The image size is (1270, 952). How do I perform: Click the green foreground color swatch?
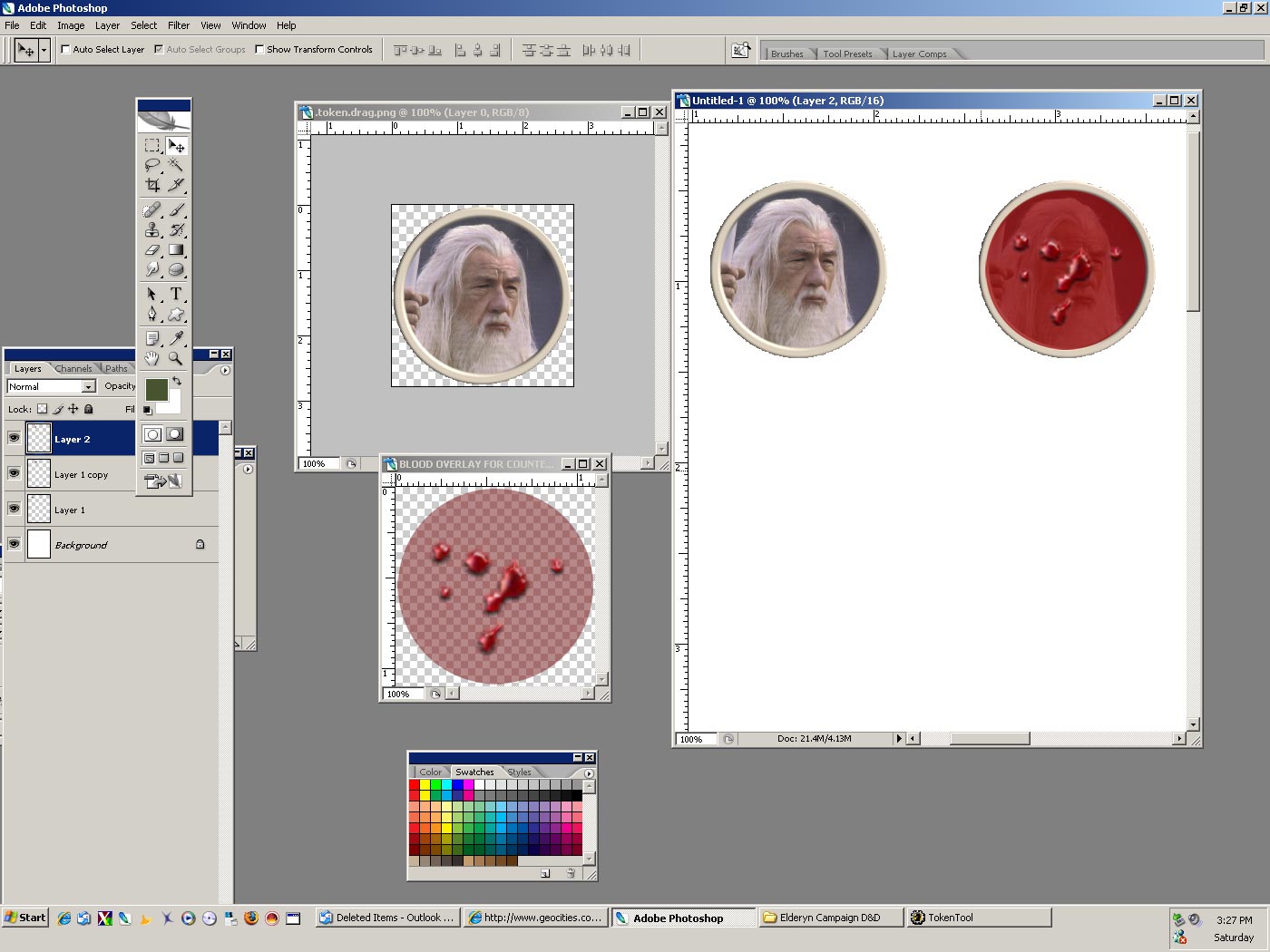tap(156, 390)
